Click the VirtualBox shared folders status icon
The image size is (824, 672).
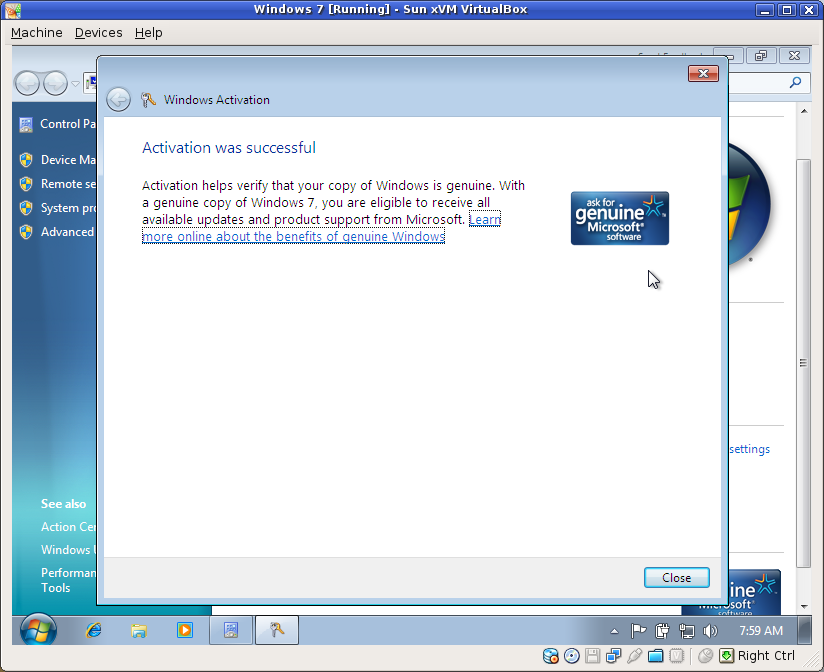[656, 655]
